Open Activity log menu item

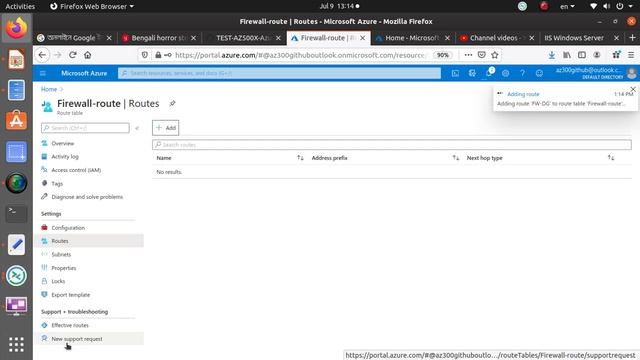coord(65,157)
